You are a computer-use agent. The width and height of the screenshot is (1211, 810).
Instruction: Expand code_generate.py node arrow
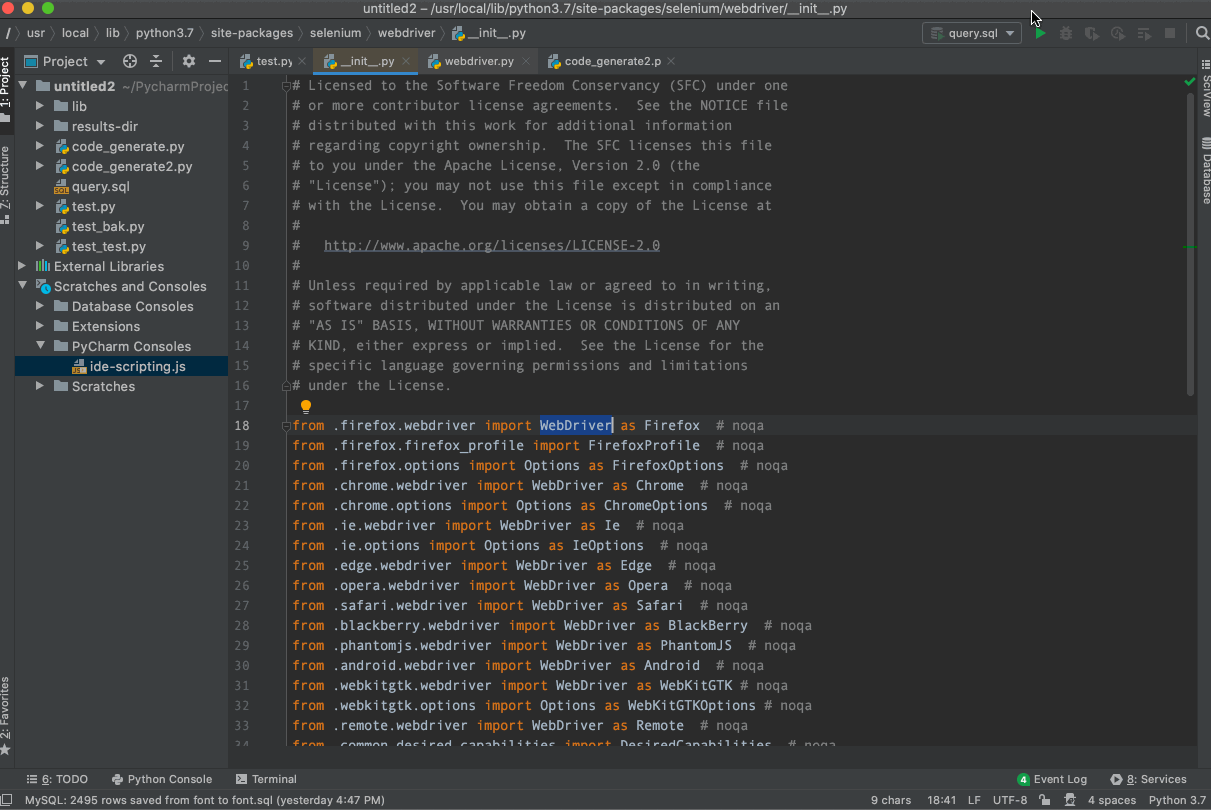[x=40, y=146]
